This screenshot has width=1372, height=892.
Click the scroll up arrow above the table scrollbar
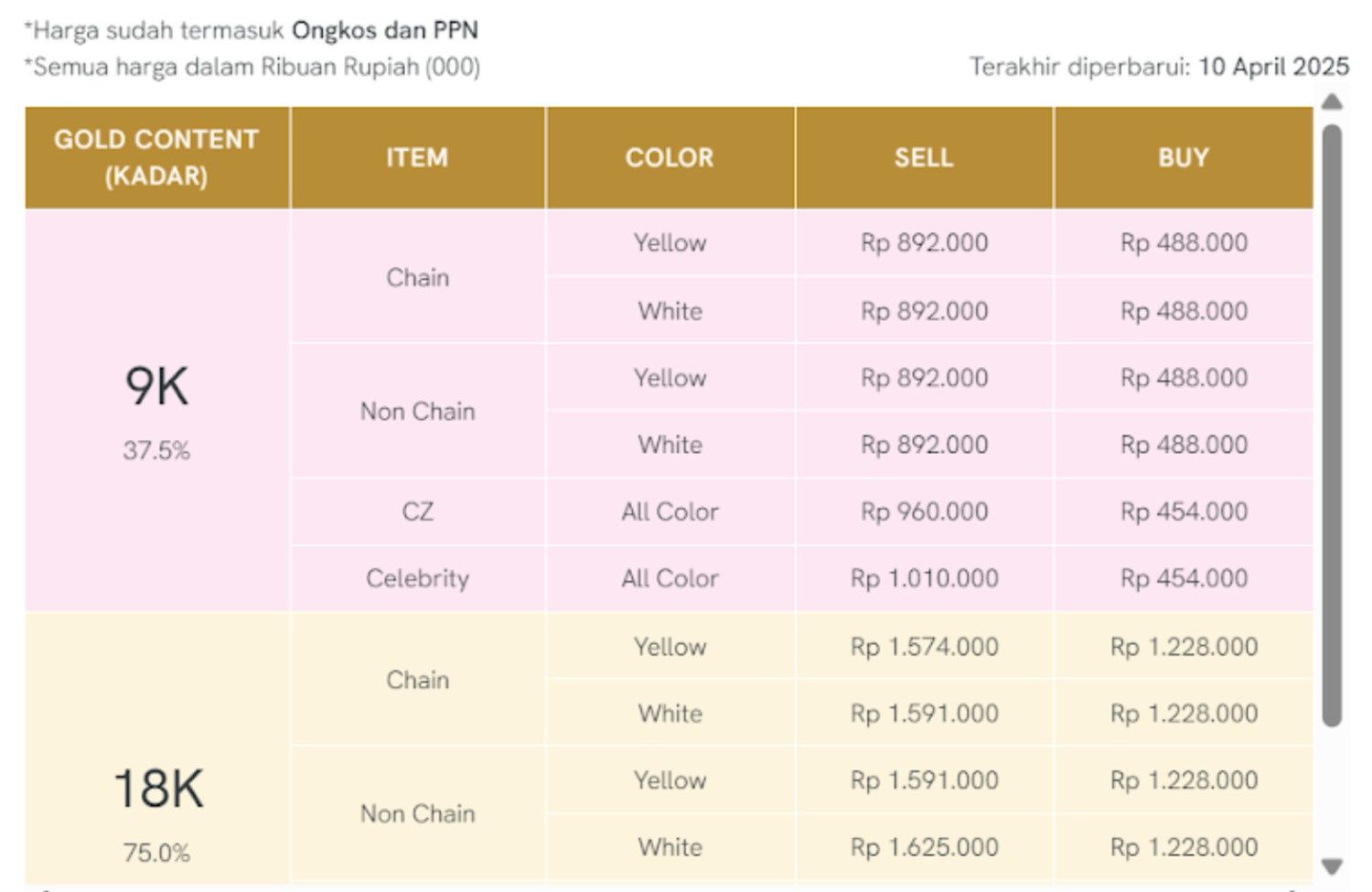[1333, 102]
